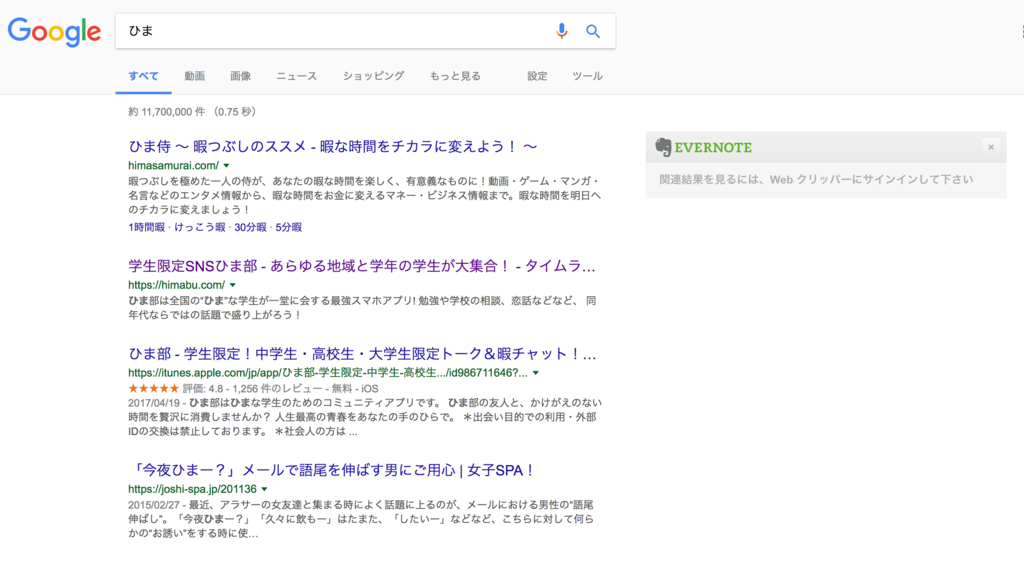This screenshot has height=568, width=1024.
Task: Select the すべて tab
Action: coord(143,76)
